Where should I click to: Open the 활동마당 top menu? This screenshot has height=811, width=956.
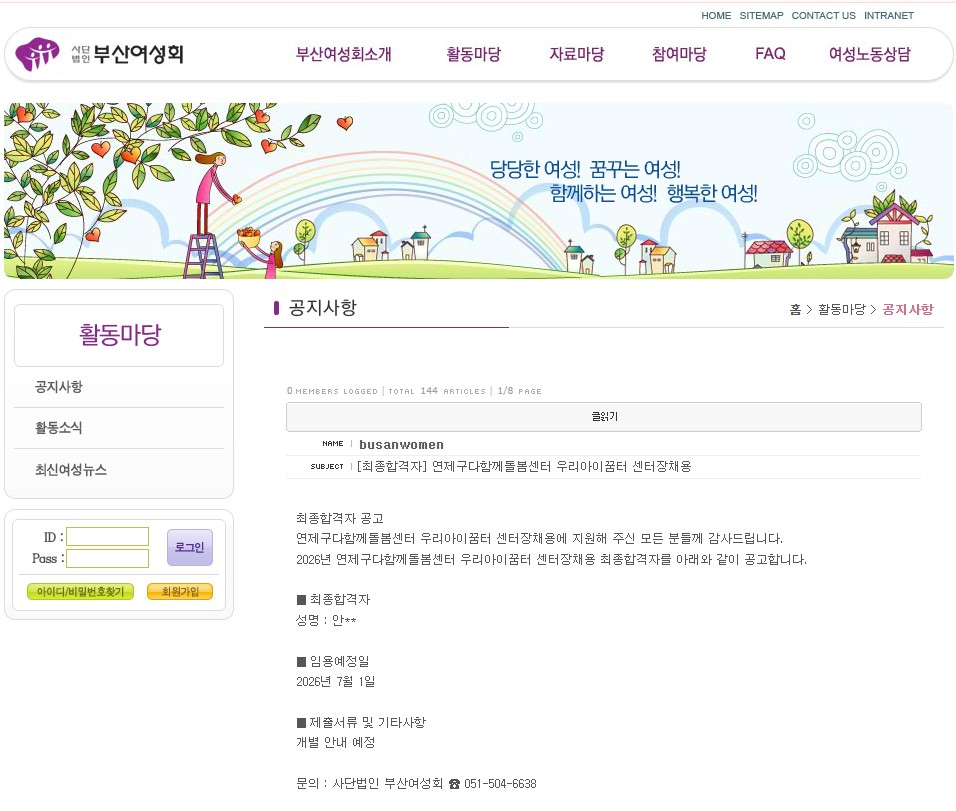tap(473, 54)
